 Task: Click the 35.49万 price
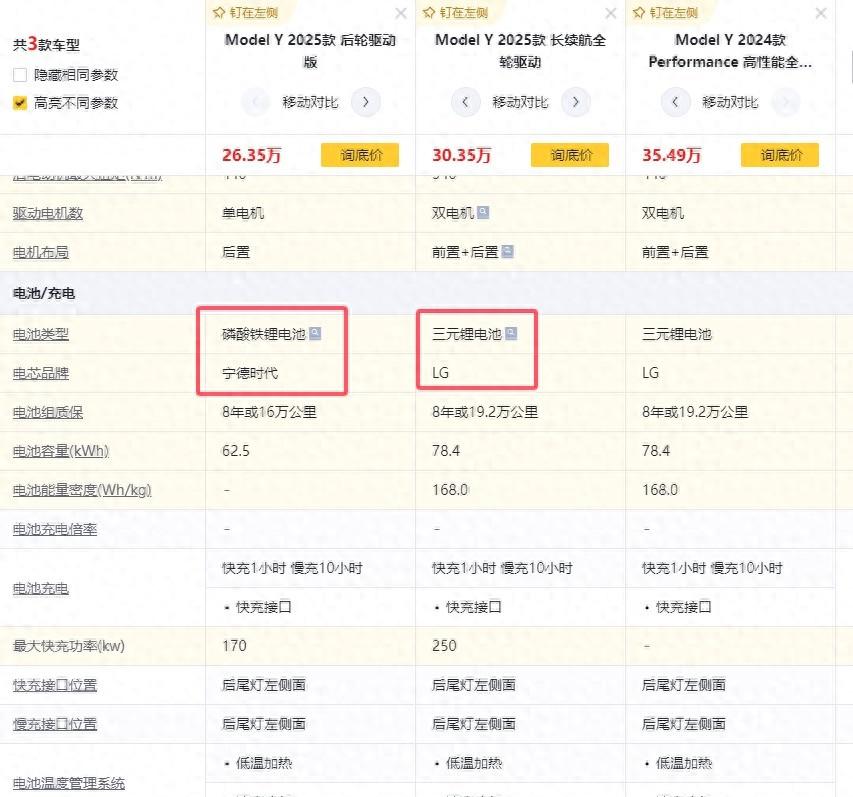tap(671, 155)
